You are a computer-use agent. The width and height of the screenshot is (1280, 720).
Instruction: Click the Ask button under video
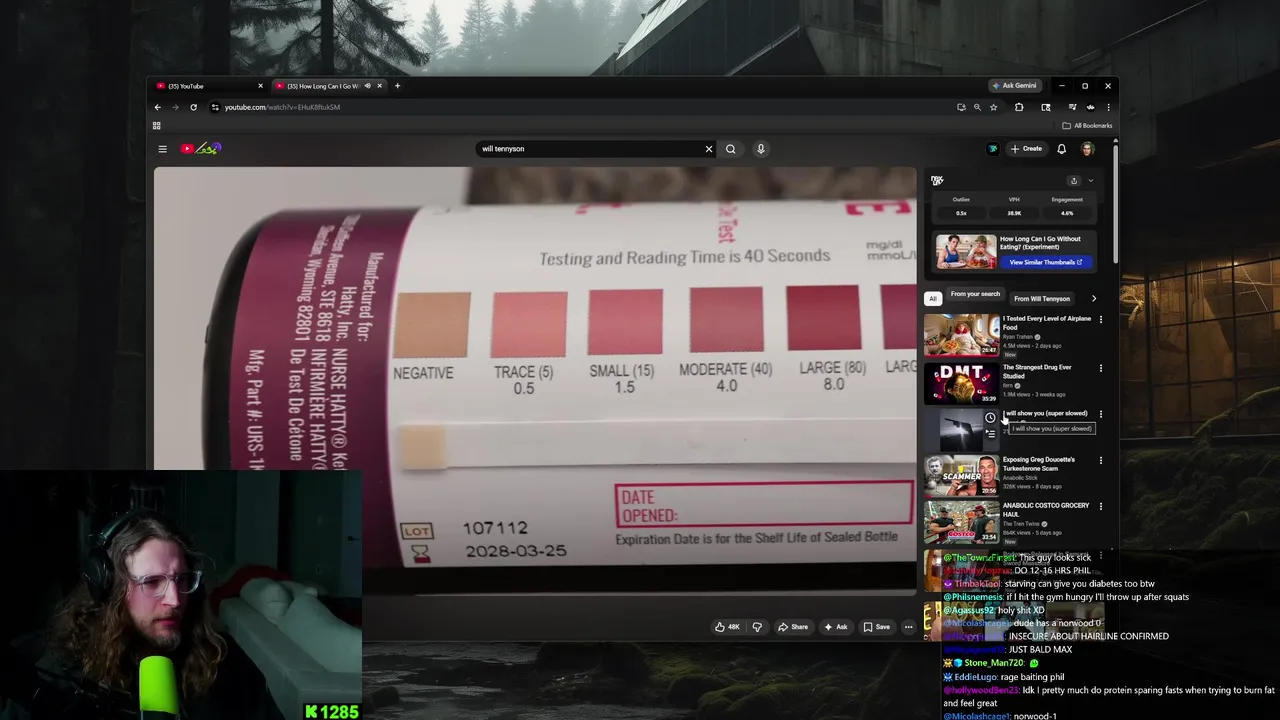(x=835, y=627)
